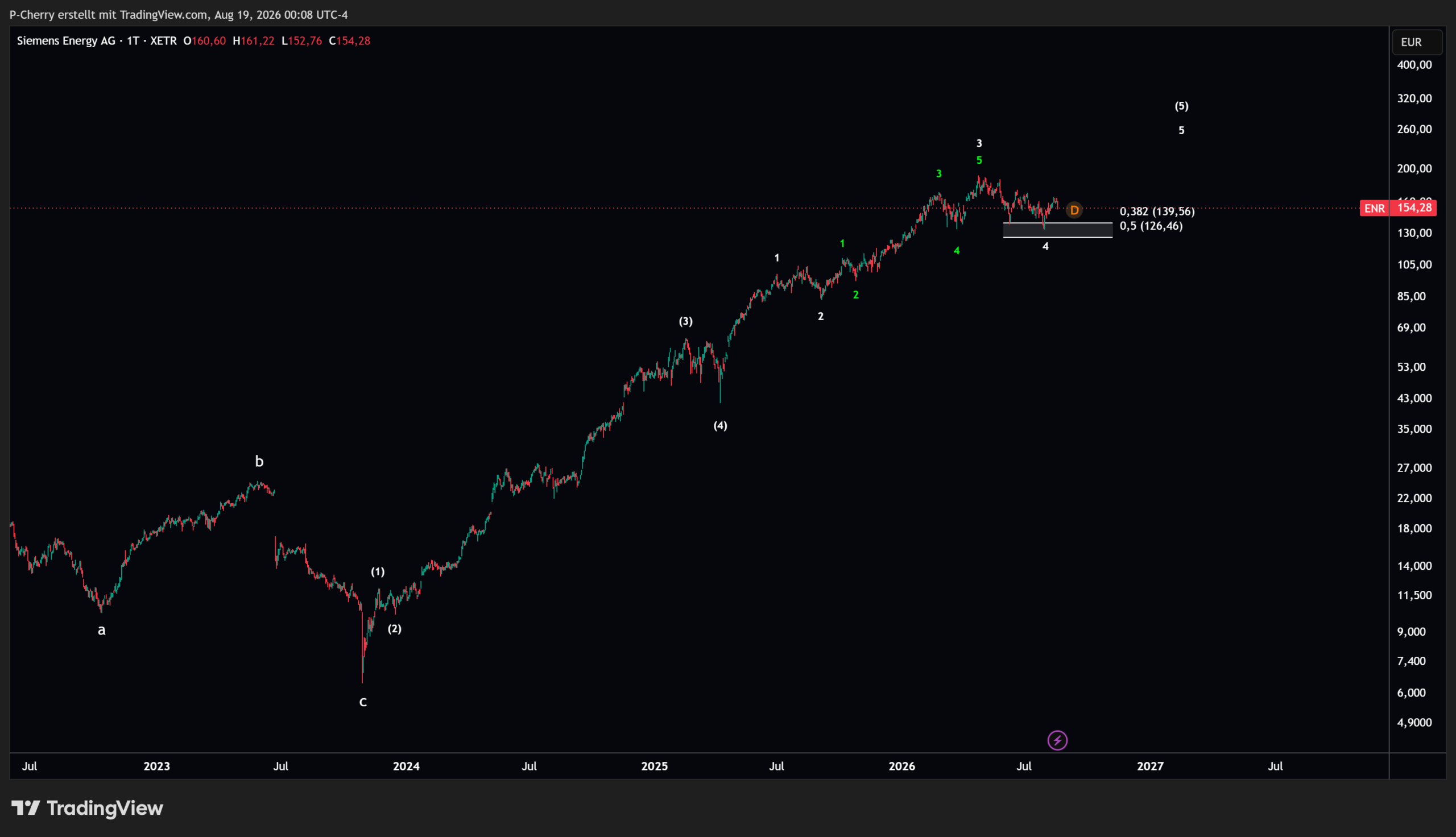Select the wave label 'b'
This screenshot has height=837, width=1456.
click(259, 461)
